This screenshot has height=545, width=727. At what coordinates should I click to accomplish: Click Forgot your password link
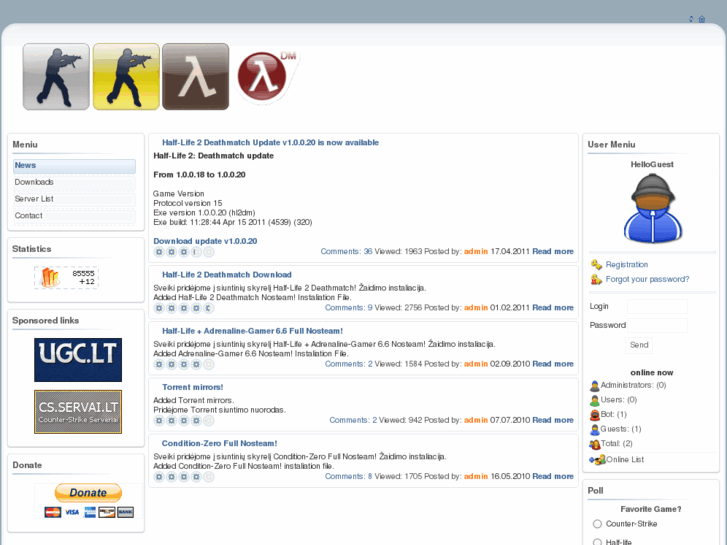pos(647,279)
